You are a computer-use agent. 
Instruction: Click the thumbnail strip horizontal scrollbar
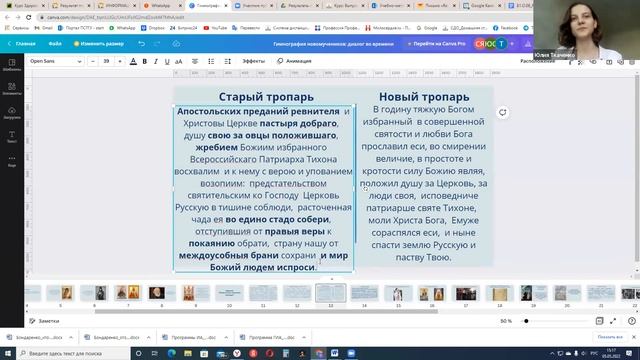(x=266, y=311)
